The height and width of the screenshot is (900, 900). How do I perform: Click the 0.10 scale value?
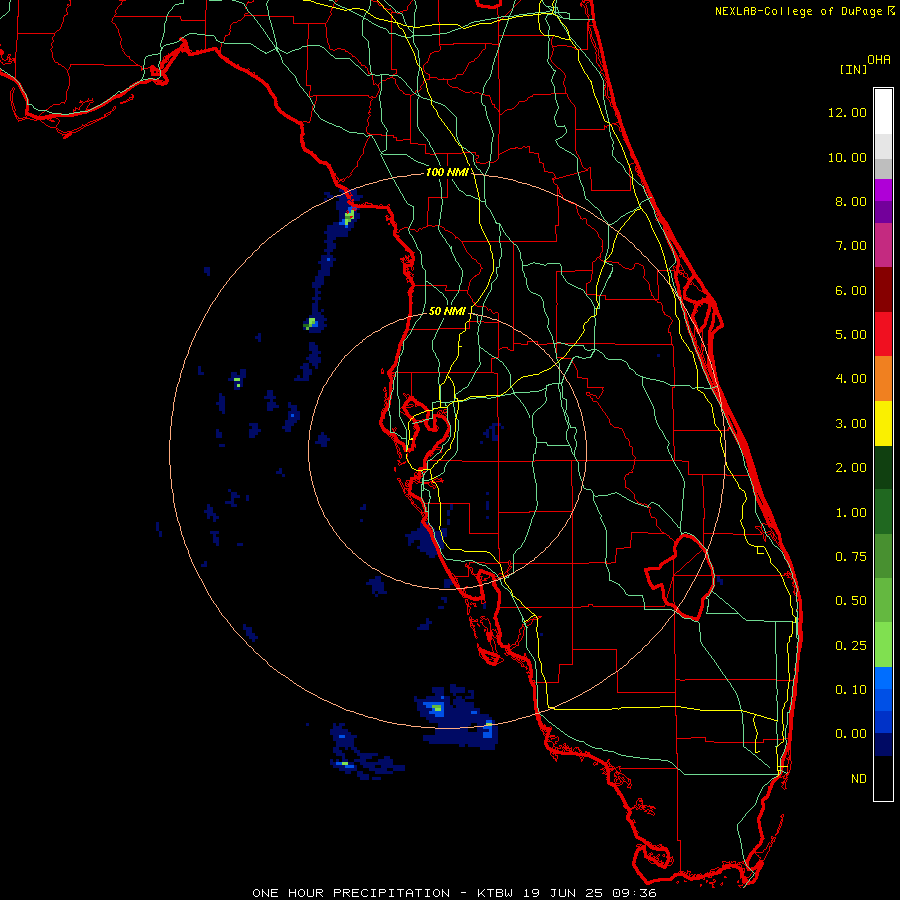pos(851,690)
